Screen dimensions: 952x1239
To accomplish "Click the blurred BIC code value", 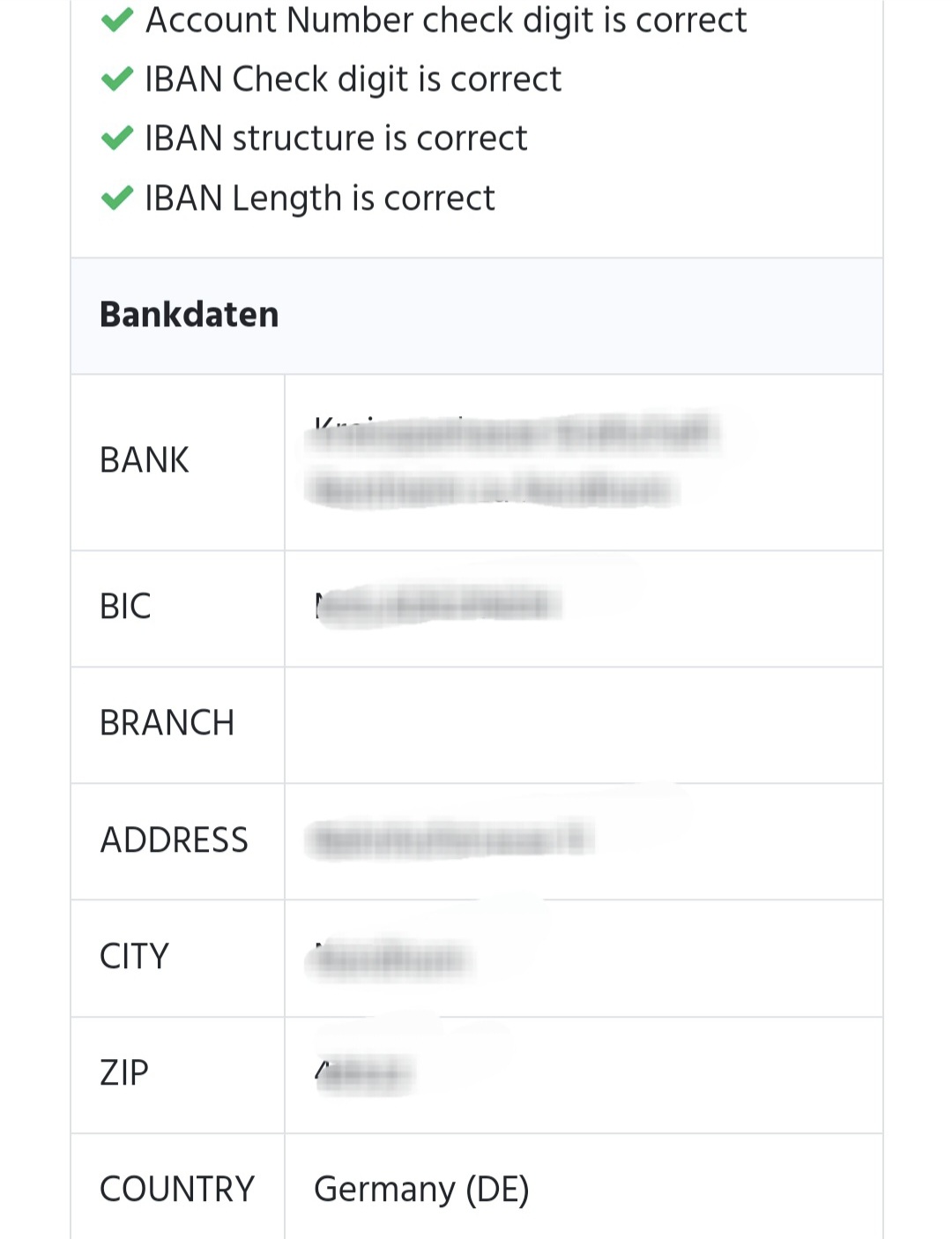I will [438, 605].
